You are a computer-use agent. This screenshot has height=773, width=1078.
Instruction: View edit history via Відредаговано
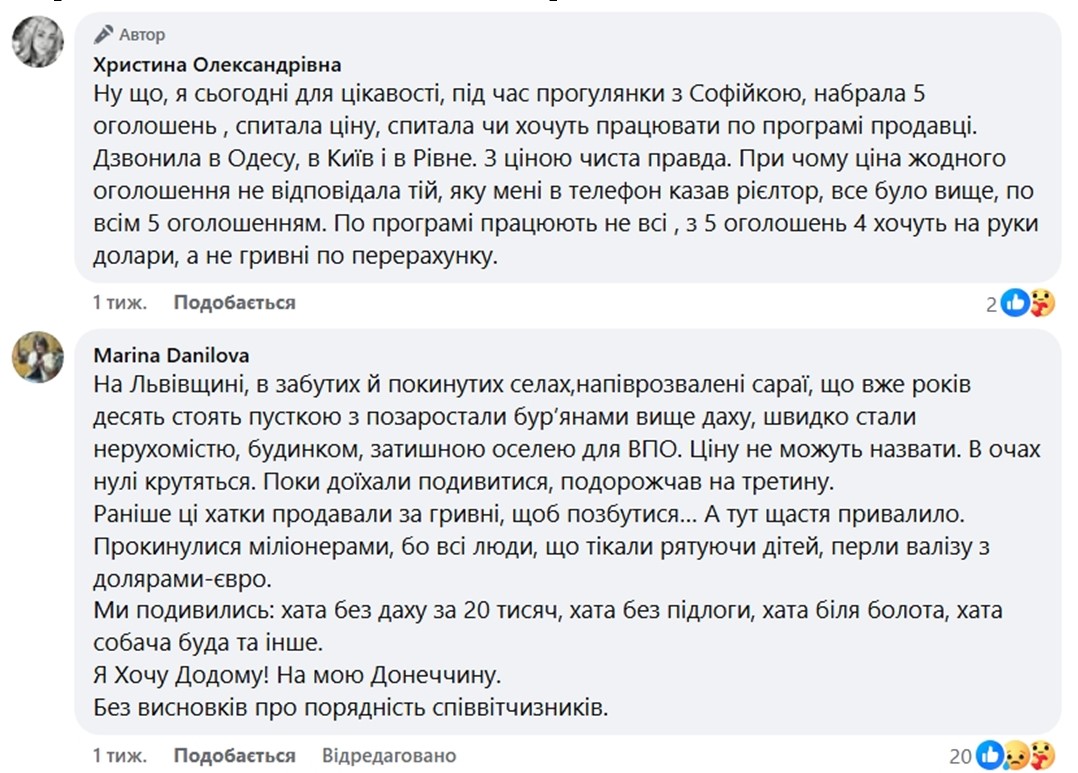coord(389,756)
